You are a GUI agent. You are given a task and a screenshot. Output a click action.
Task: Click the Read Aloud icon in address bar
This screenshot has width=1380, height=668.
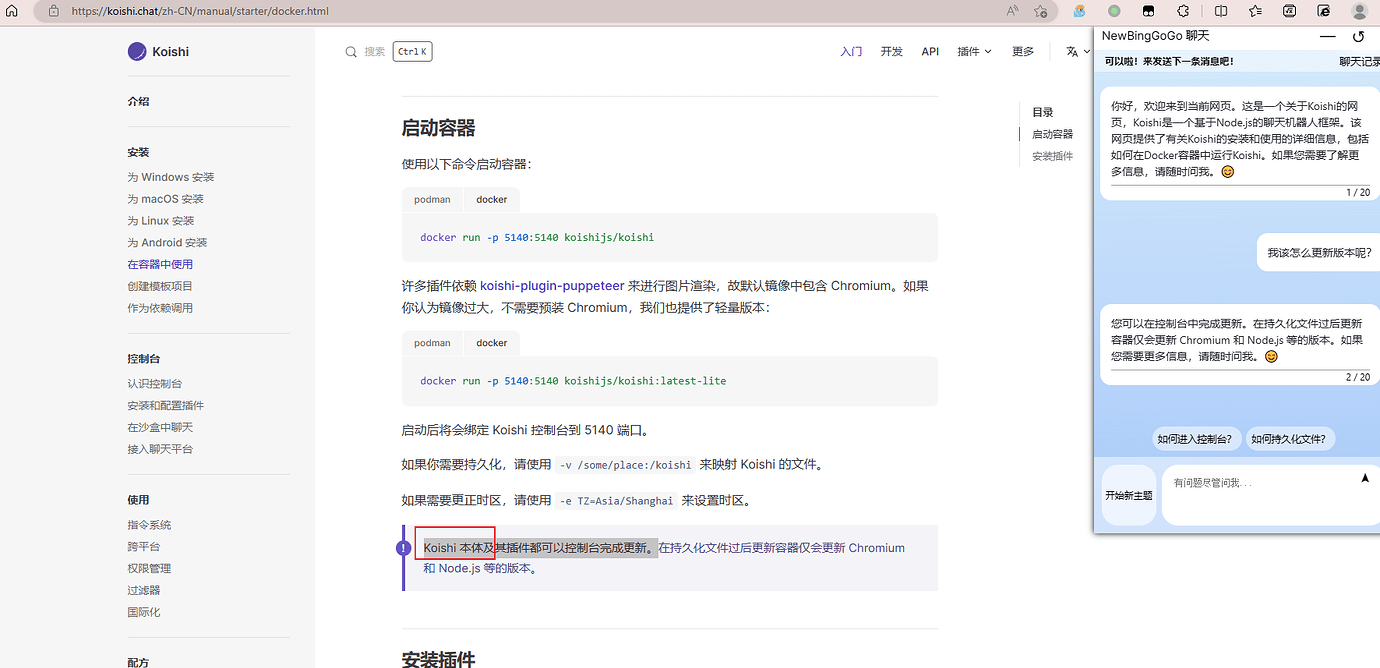(x=1012, y=11)
